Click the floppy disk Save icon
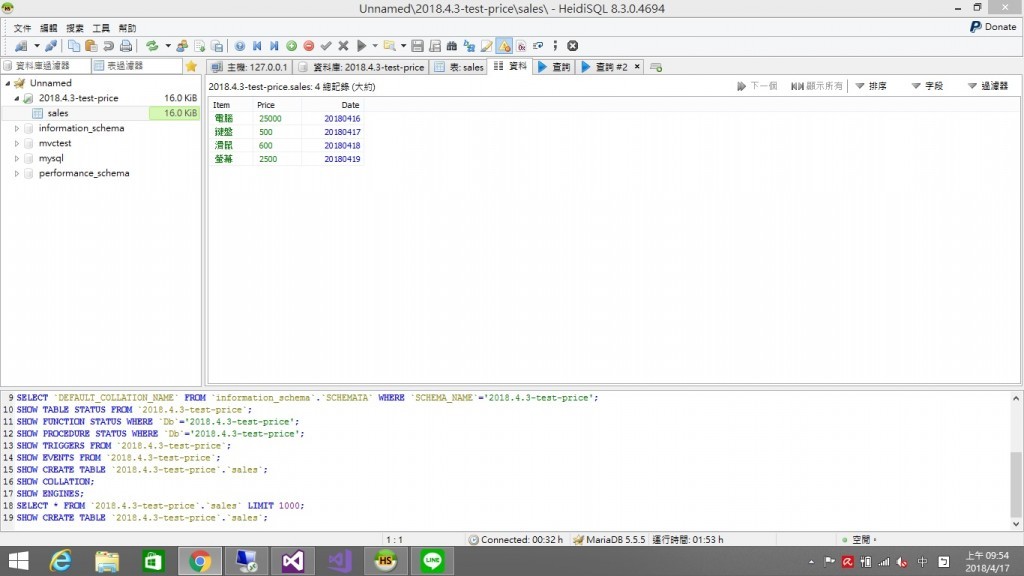The height and width of the screenshot is (576, 1024). (x=417, y=46)
